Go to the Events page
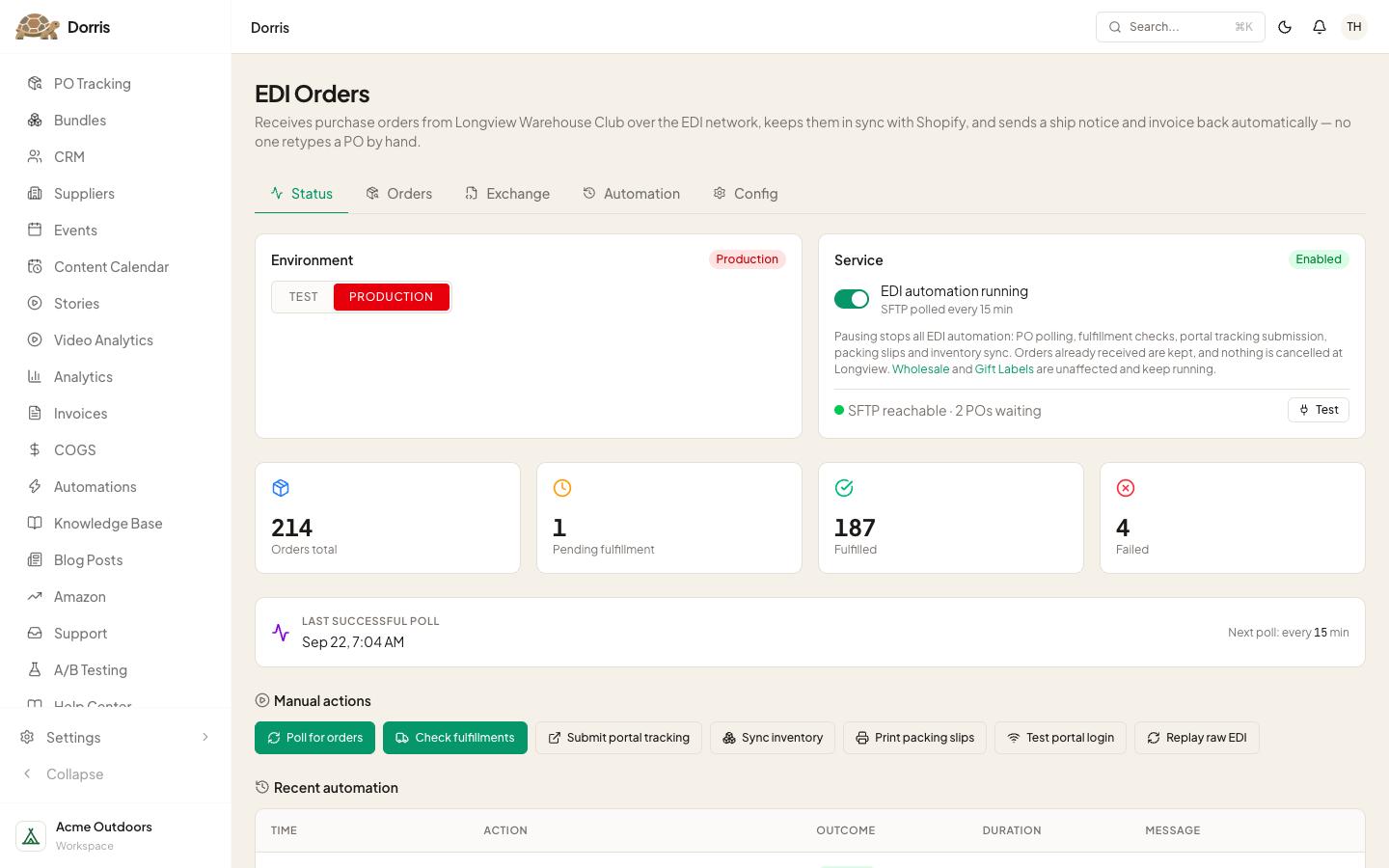1389x868 pixels. tap(116, 231)
